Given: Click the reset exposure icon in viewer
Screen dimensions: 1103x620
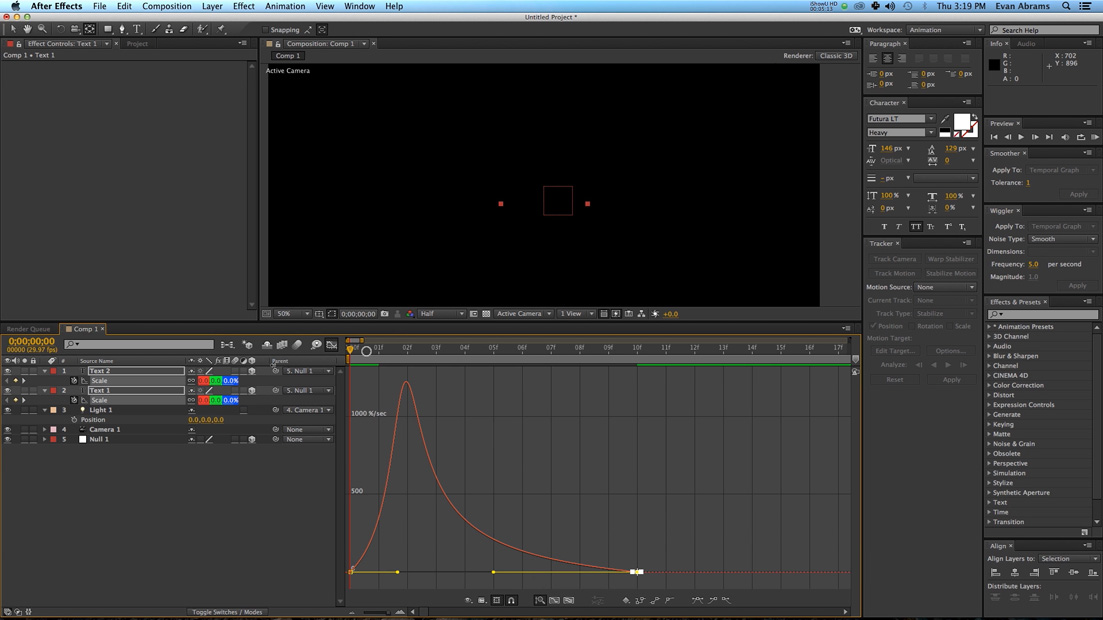Looking at the screenshot, I should point(655,314).
